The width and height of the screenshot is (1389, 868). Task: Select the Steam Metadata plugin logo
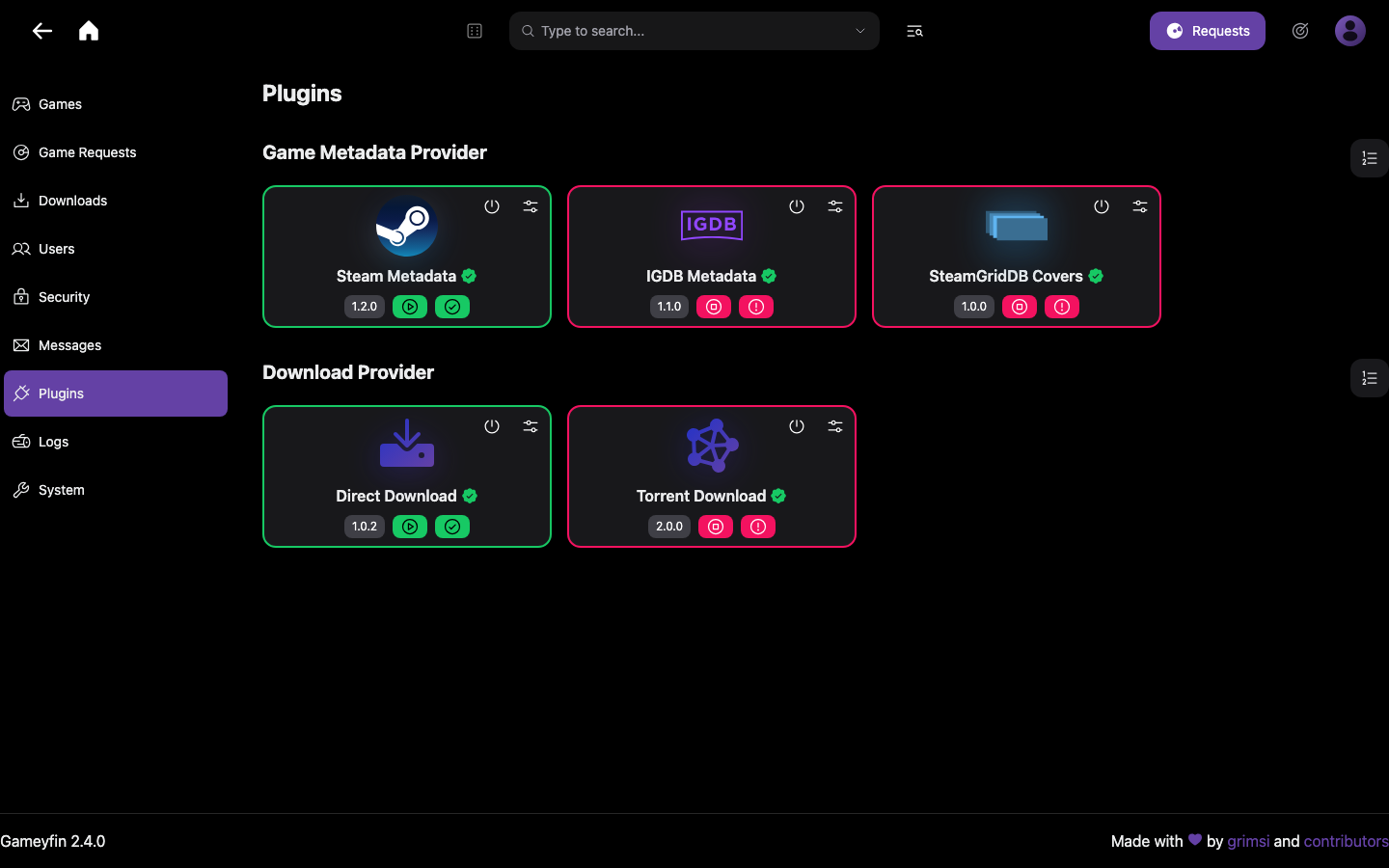[407, 227]
